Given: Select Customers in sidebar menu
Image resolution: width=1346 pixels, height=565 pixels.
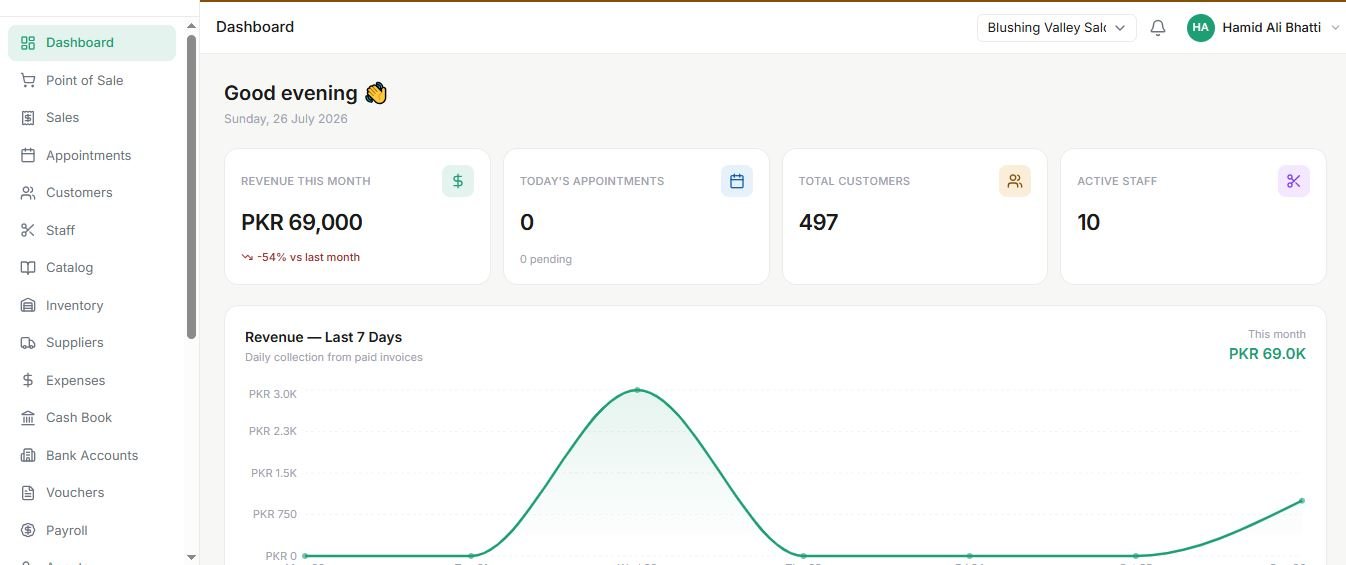Looking at the screenshot, I should pos(92,193).
